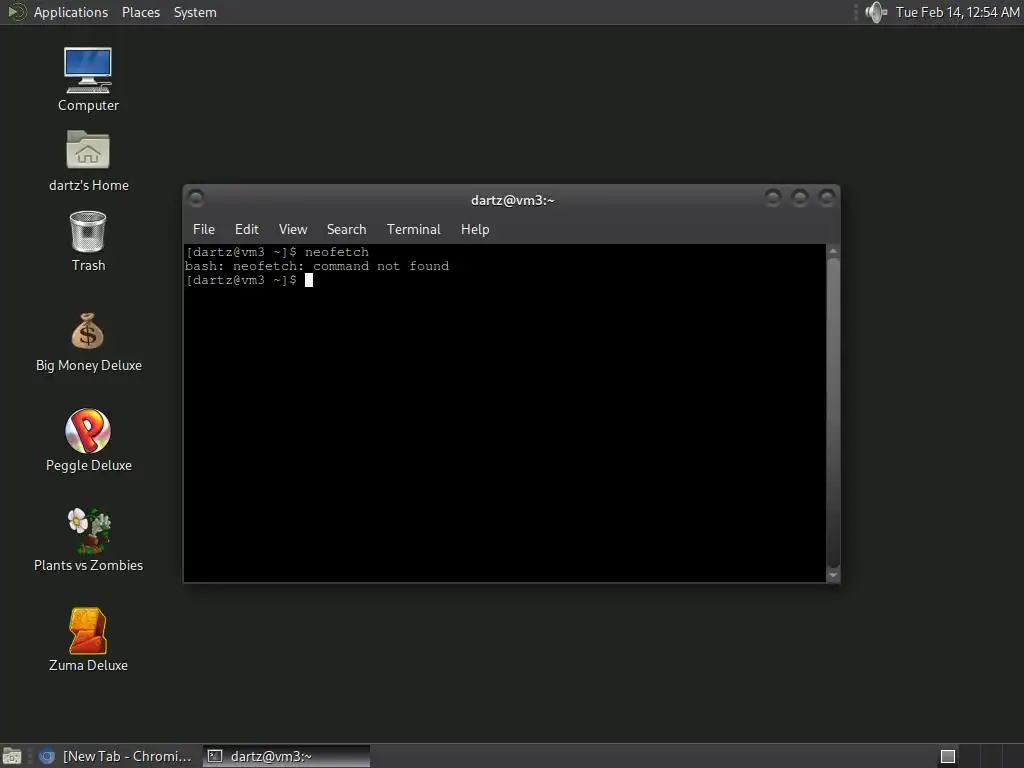Viewport: 1024px width, 768px height.
Task: Maximize the terminal window
Action: coord(799,197)
